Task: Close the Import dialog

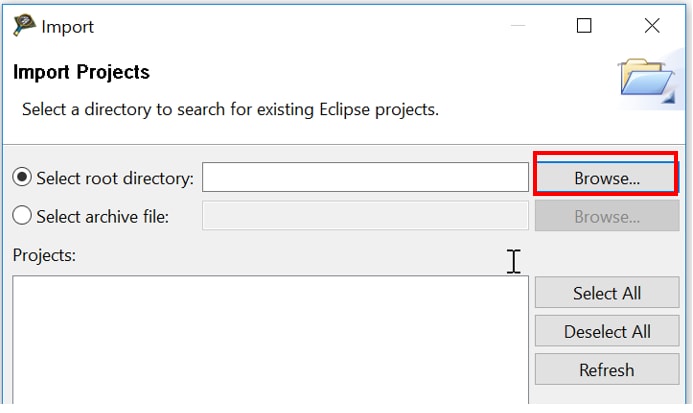Action: pos(652,26)
